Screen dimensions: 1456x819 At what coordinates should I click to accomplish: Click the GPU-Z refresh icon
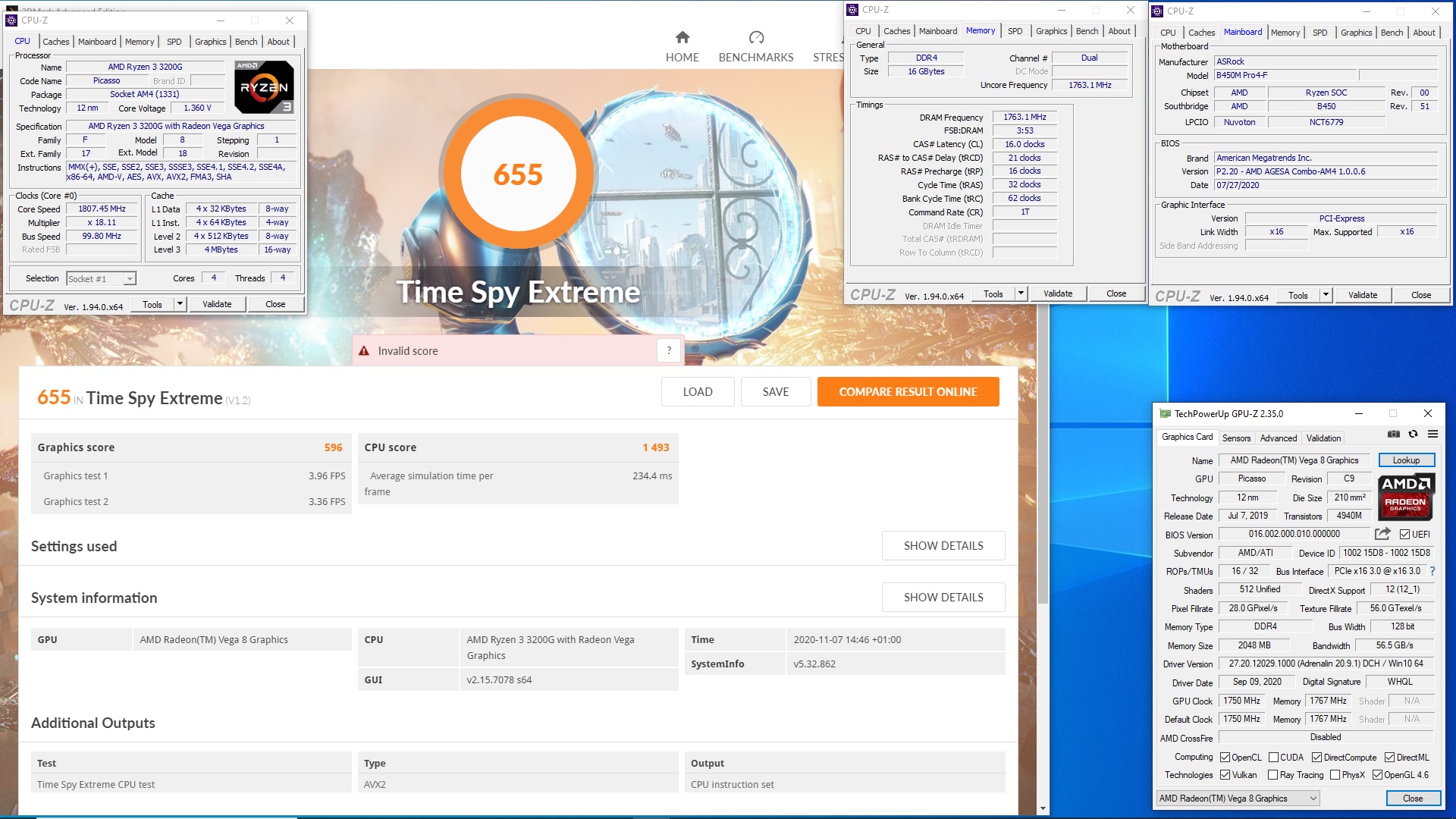[1414, 435]
